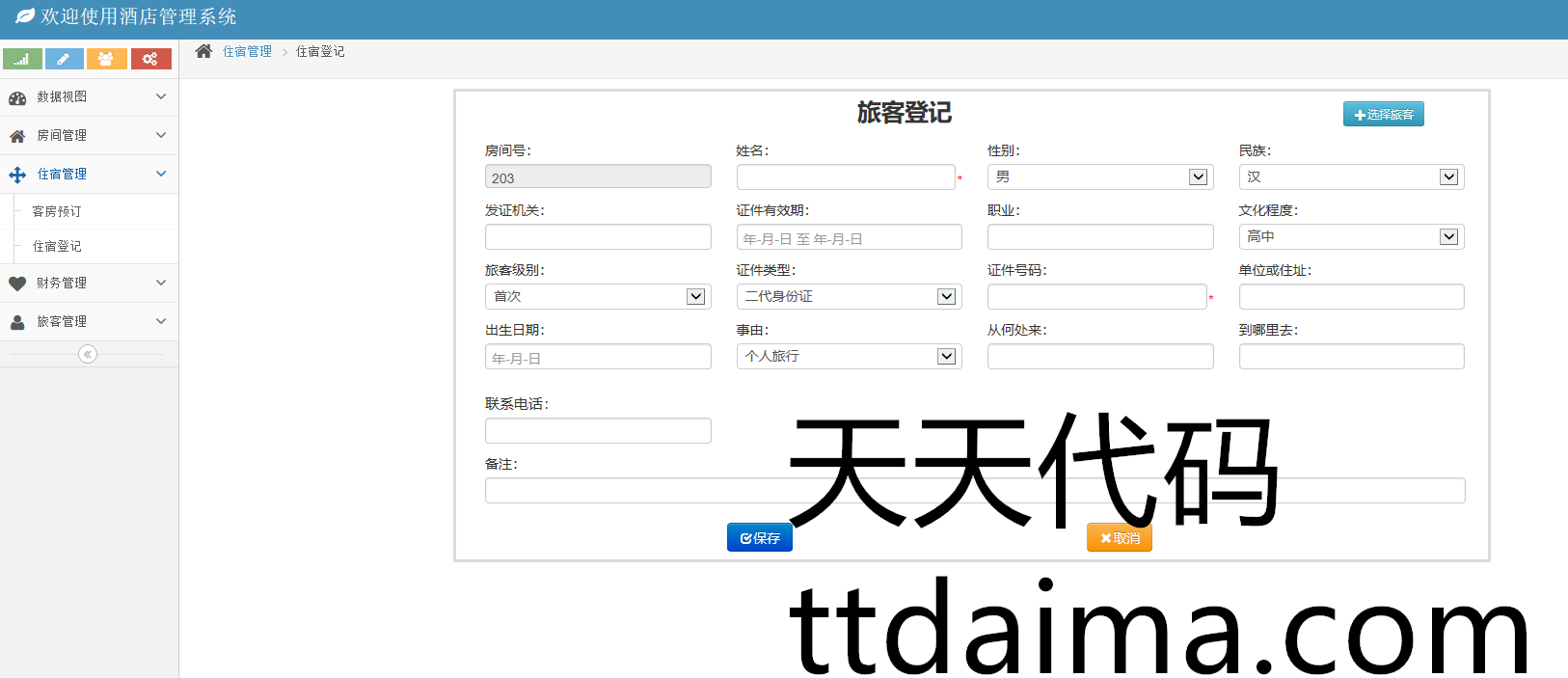Screen dimensions: 1568x678
Task: Click the red gears shortcut icon
Action: [150, 60]
